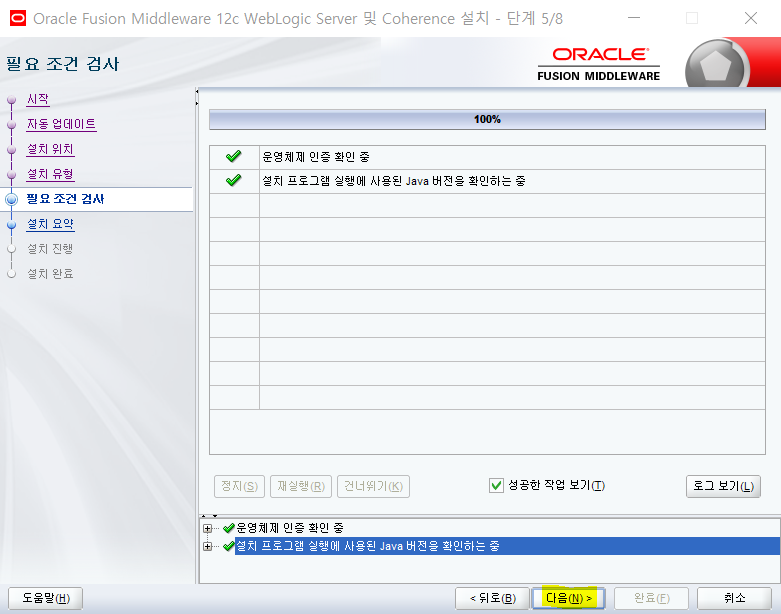Click the bottom pane collapse arrows
The width and height of the screenshot is (781, 614).
click(209, 516)
